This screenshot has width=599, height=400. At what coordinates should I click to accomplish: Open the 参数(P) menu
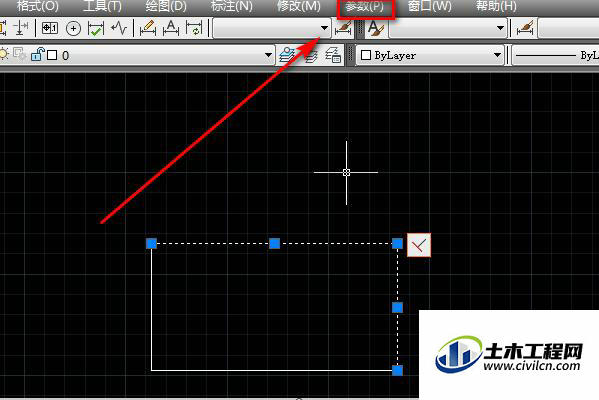[x=365, y=7]
